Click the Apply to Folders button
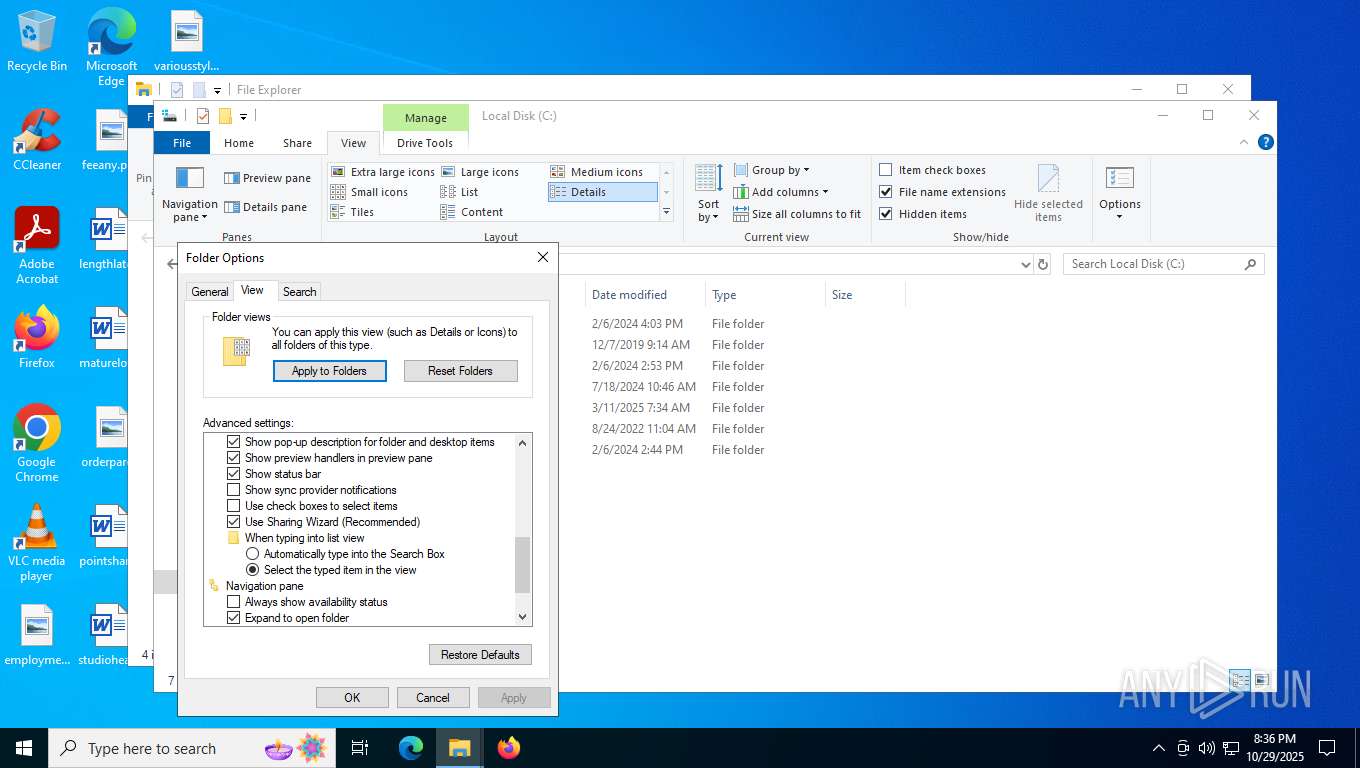Image resolution: width=1360 pixels, height=768 pixels. pos(329,371)
